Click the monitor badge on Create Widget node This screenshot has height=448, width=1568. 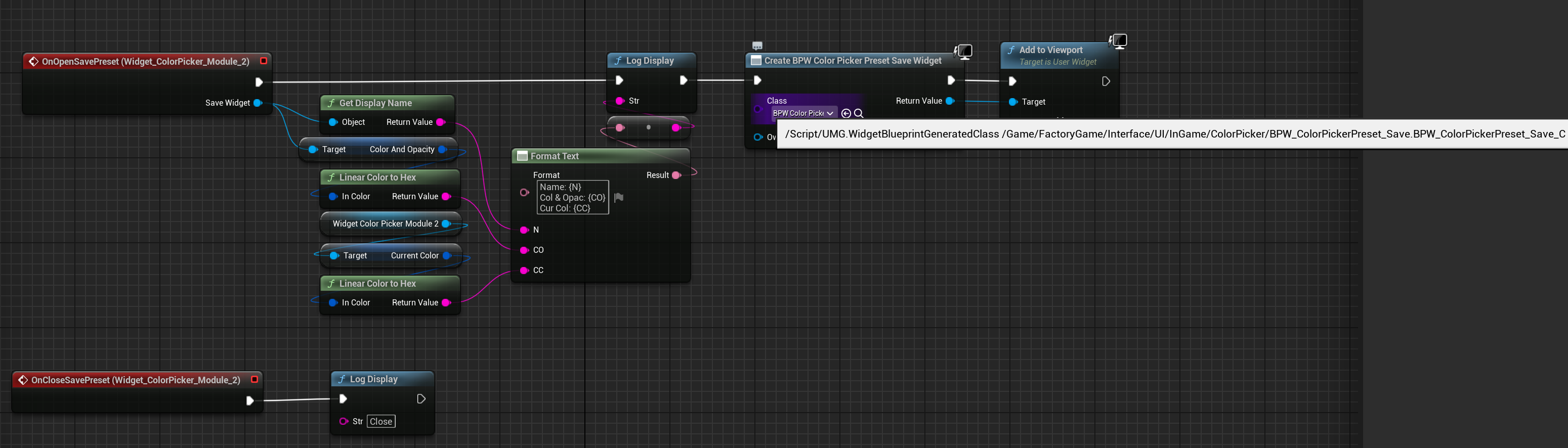click(x=964, y=52)
